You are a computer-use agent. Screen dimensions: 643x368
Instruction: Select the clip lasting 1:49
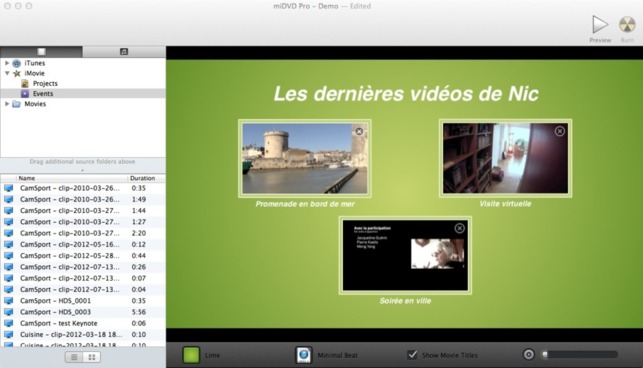83,199
